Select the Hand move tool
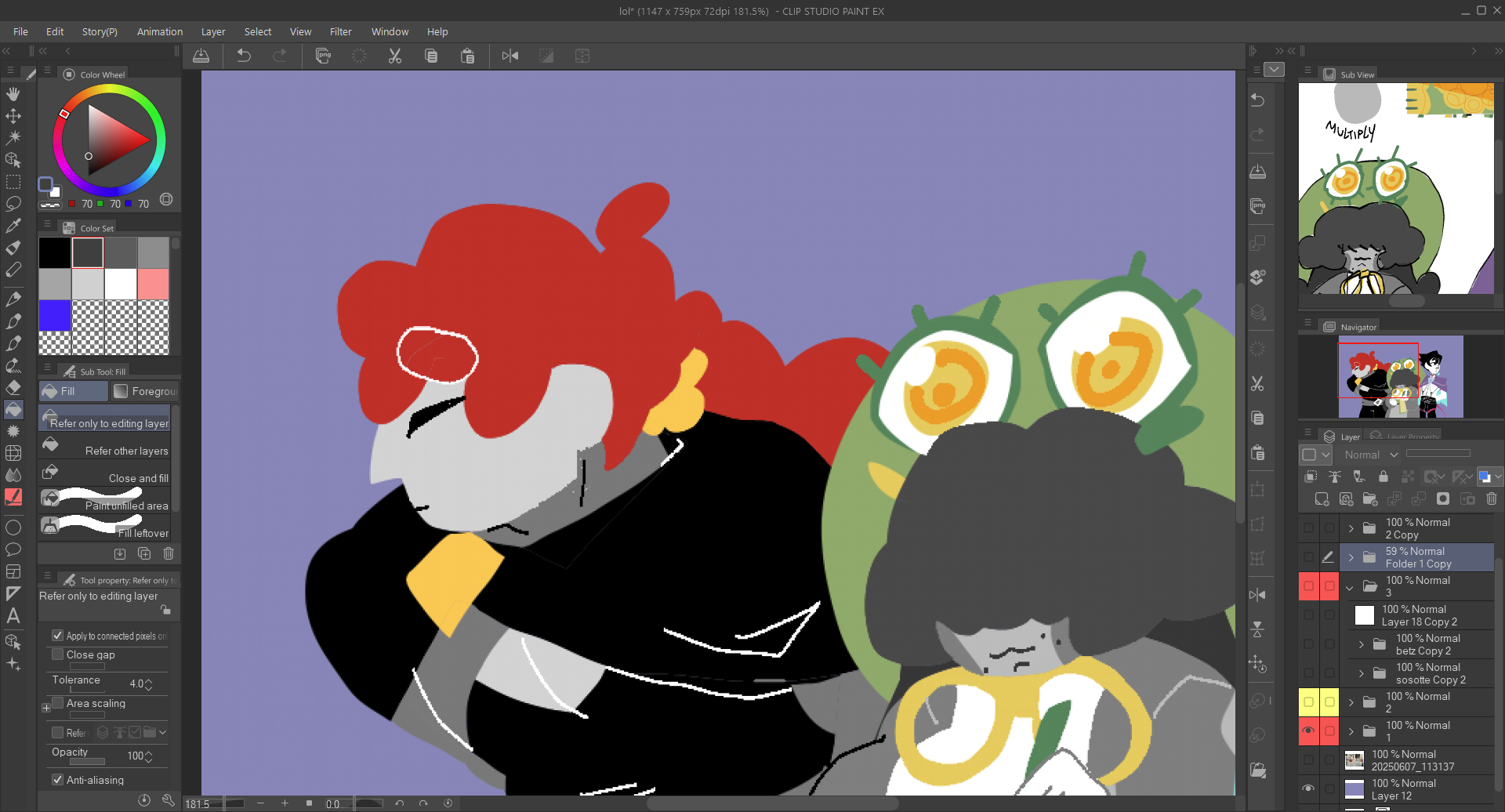Image resolution: width=1505 pixels, height=812 pixels. (x=13, y=94)
